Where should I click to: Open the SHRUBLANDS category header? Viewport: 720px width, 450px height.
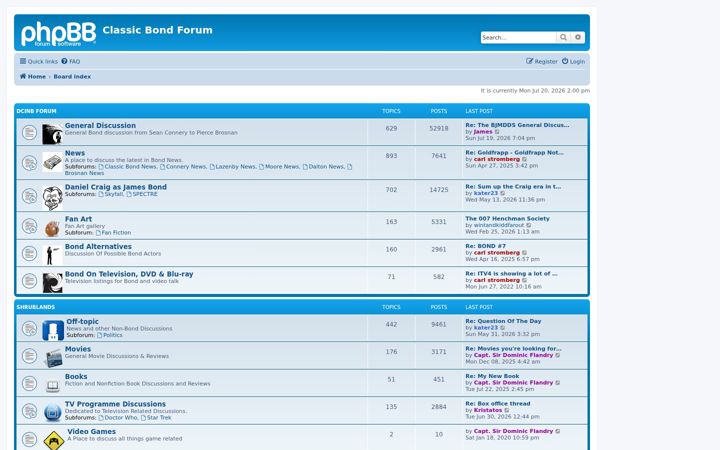[36, 307]
